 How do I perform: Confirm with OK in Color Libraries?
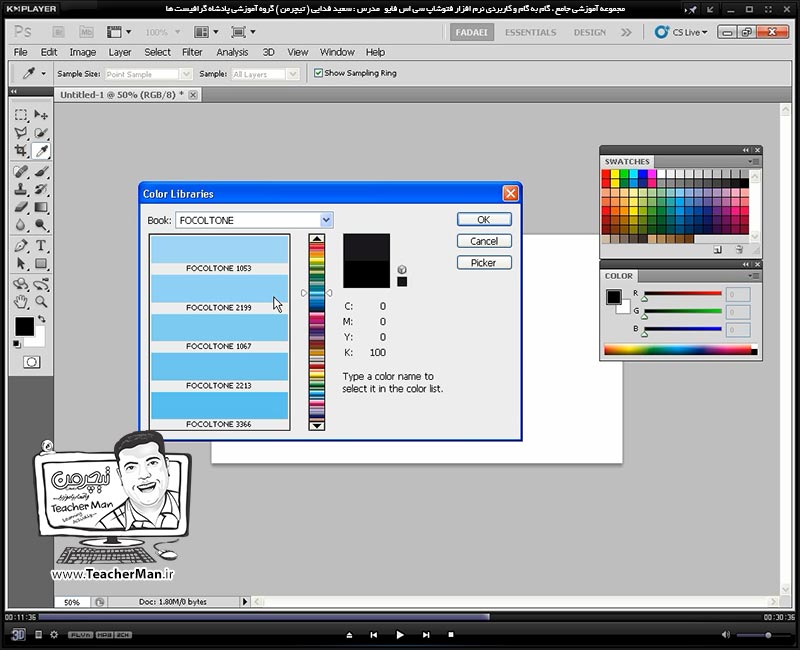click(x=484, y=219)
